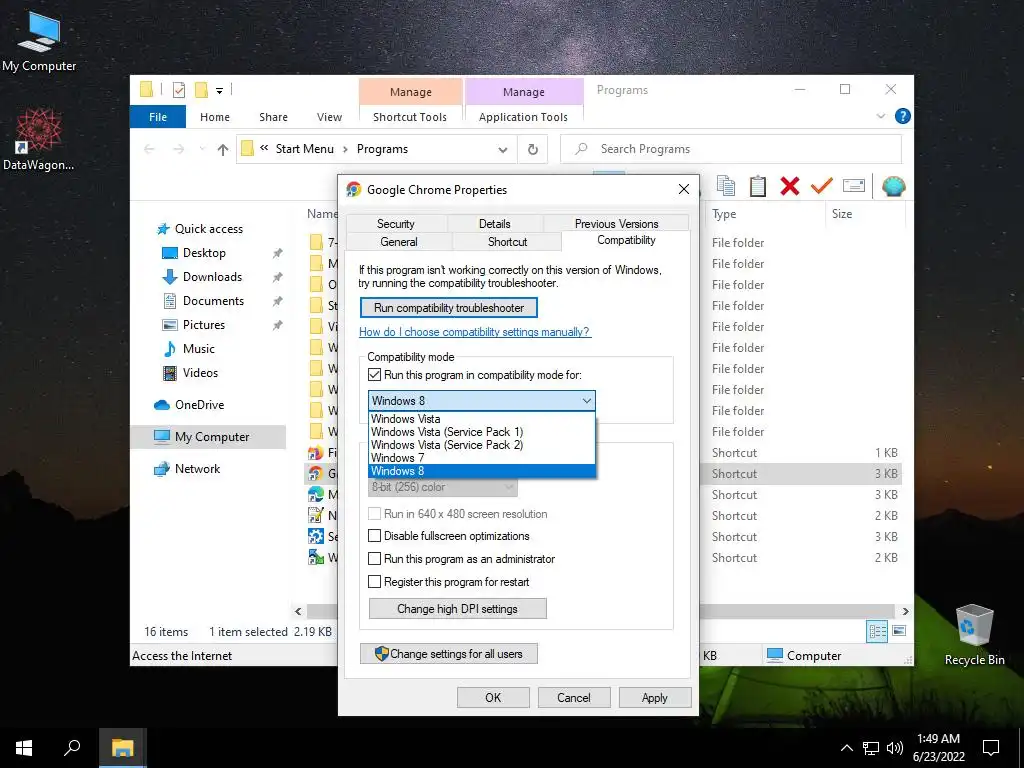Select Network in navigation pane
This screenshot has height=768, width=1024.
pyautogui.click(x=197, y=469)
